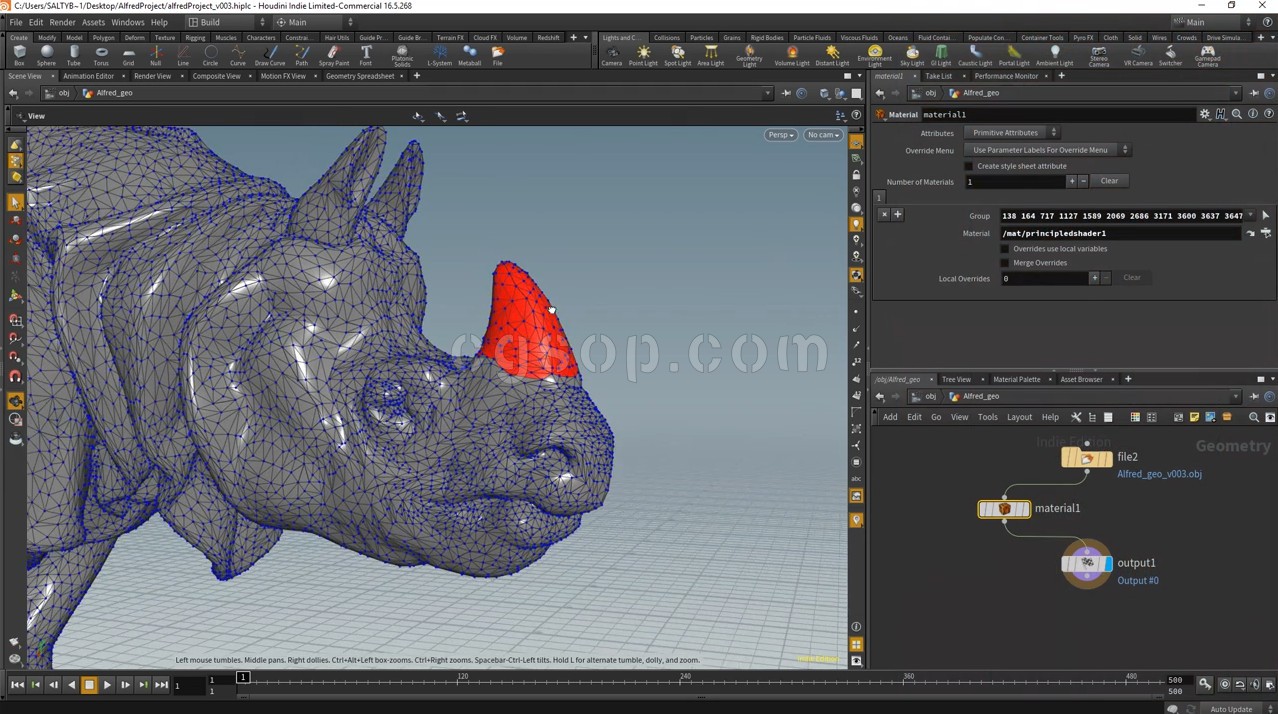
Task: Switch to the Take List tab
Action: [x=938, y=76]
